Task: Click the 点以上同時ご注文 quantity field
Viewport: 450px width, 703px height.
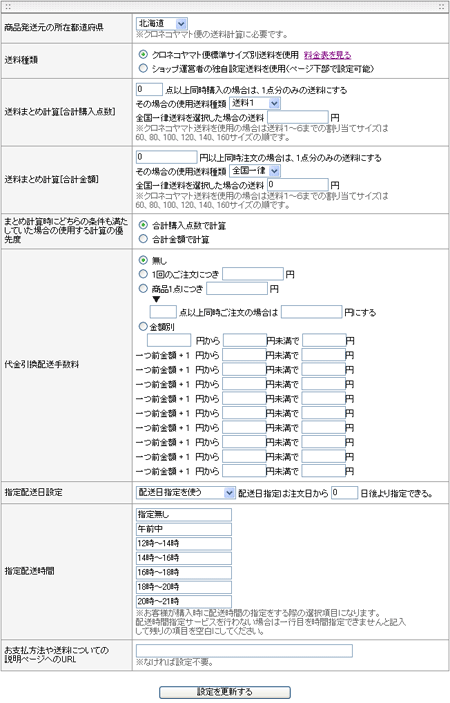Action: tap(163, 312)
